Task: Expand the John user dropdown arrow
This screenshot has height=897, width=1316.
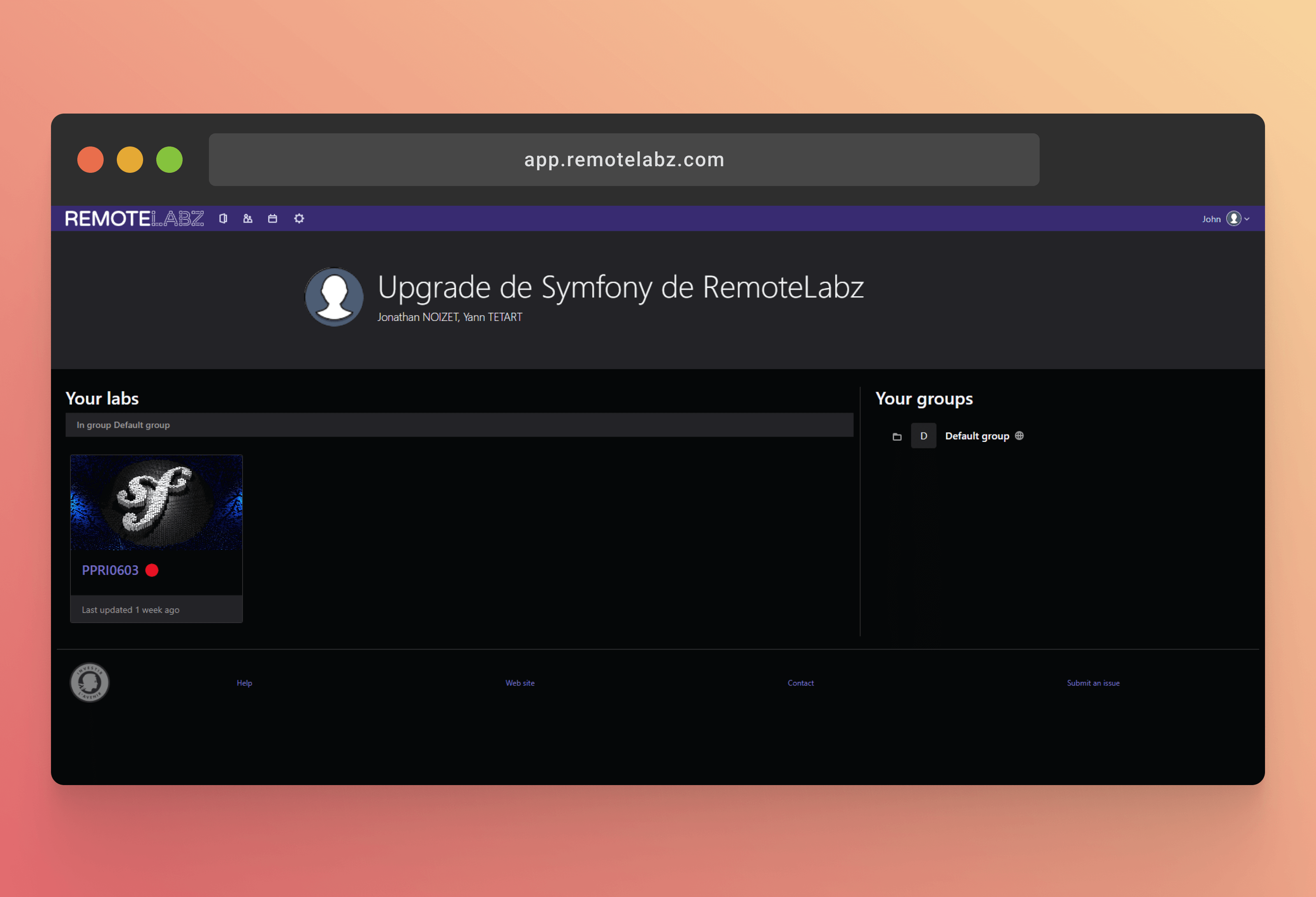Action: [1247, 219]
